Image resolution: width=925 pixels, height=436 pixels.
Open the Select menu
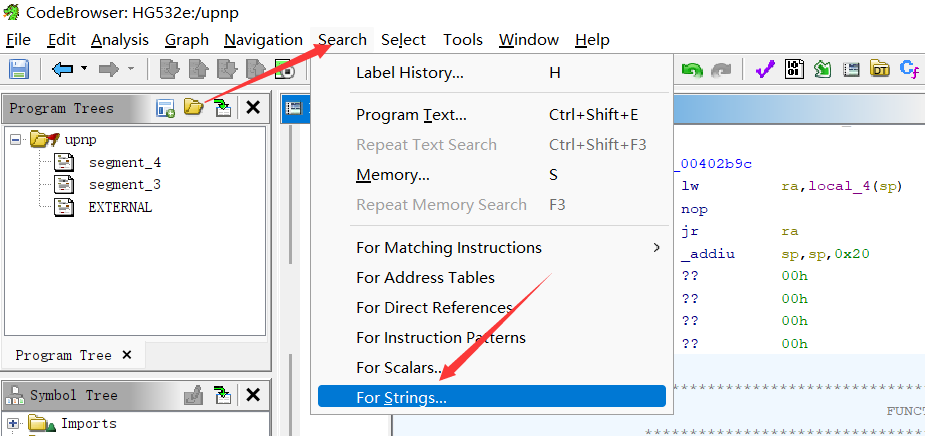403,40
